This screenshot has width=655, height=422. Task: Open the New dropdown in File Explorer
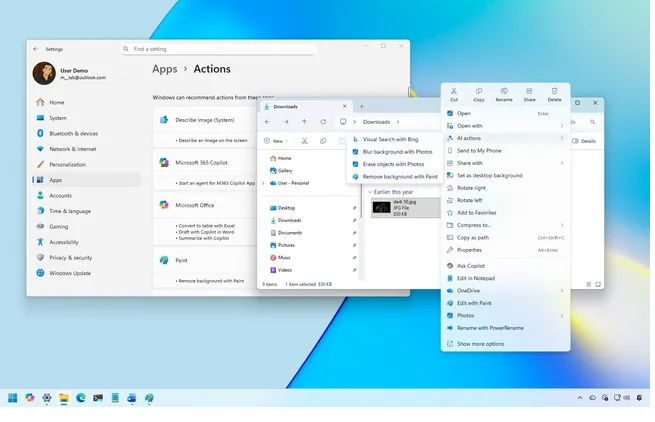point(276,141)
